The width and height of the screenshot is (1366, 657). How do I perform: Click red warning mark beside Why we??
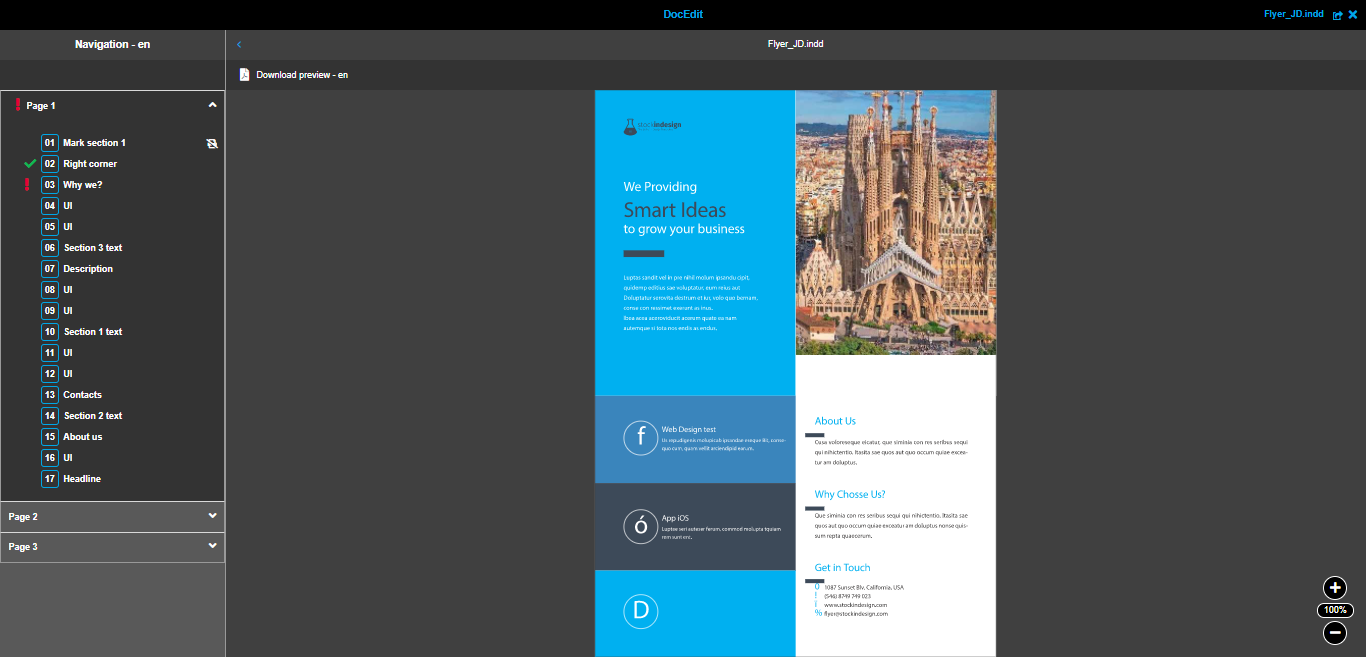(27, 184)
